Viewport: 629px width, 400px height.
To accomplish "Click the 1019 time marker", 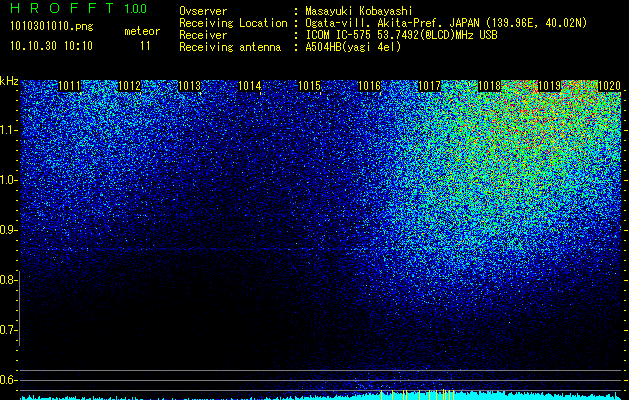I will click(x=549, y=86).
